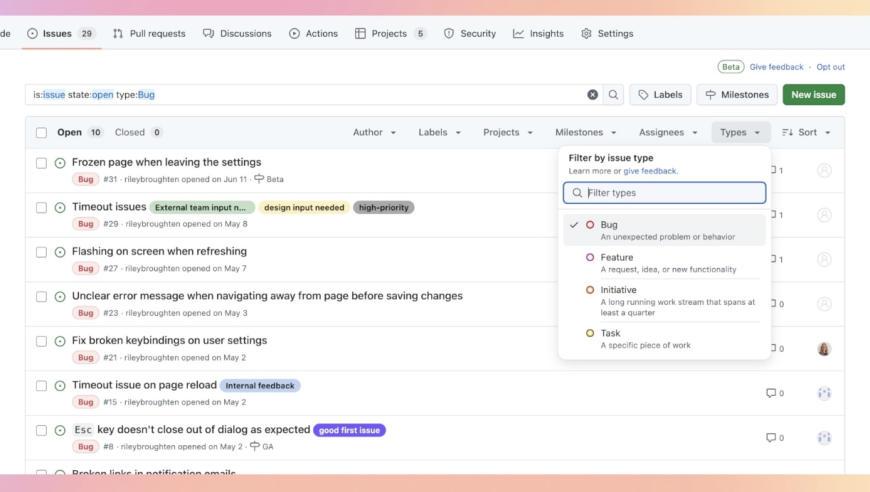Image resolution: width=870 pixels, height=492 pixels.
Task: Open the Labels button beside search
Action: [x=660, y=95]
